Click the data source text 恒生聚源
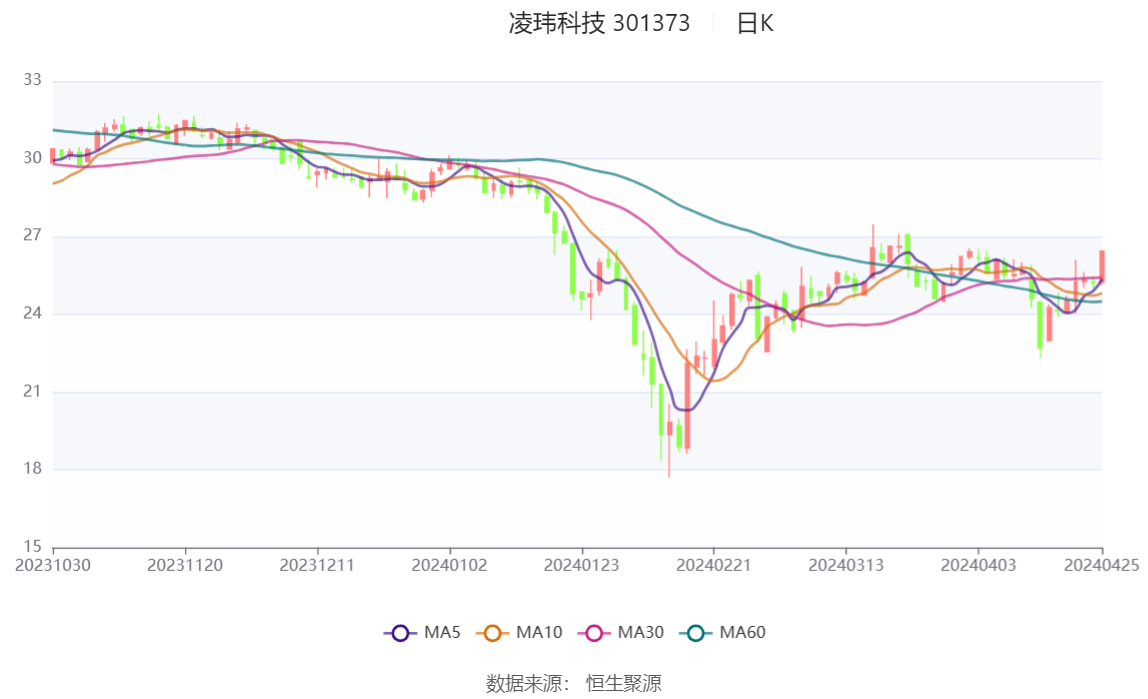The height and width of the screenshot is (699, 1148). (624, 684)
